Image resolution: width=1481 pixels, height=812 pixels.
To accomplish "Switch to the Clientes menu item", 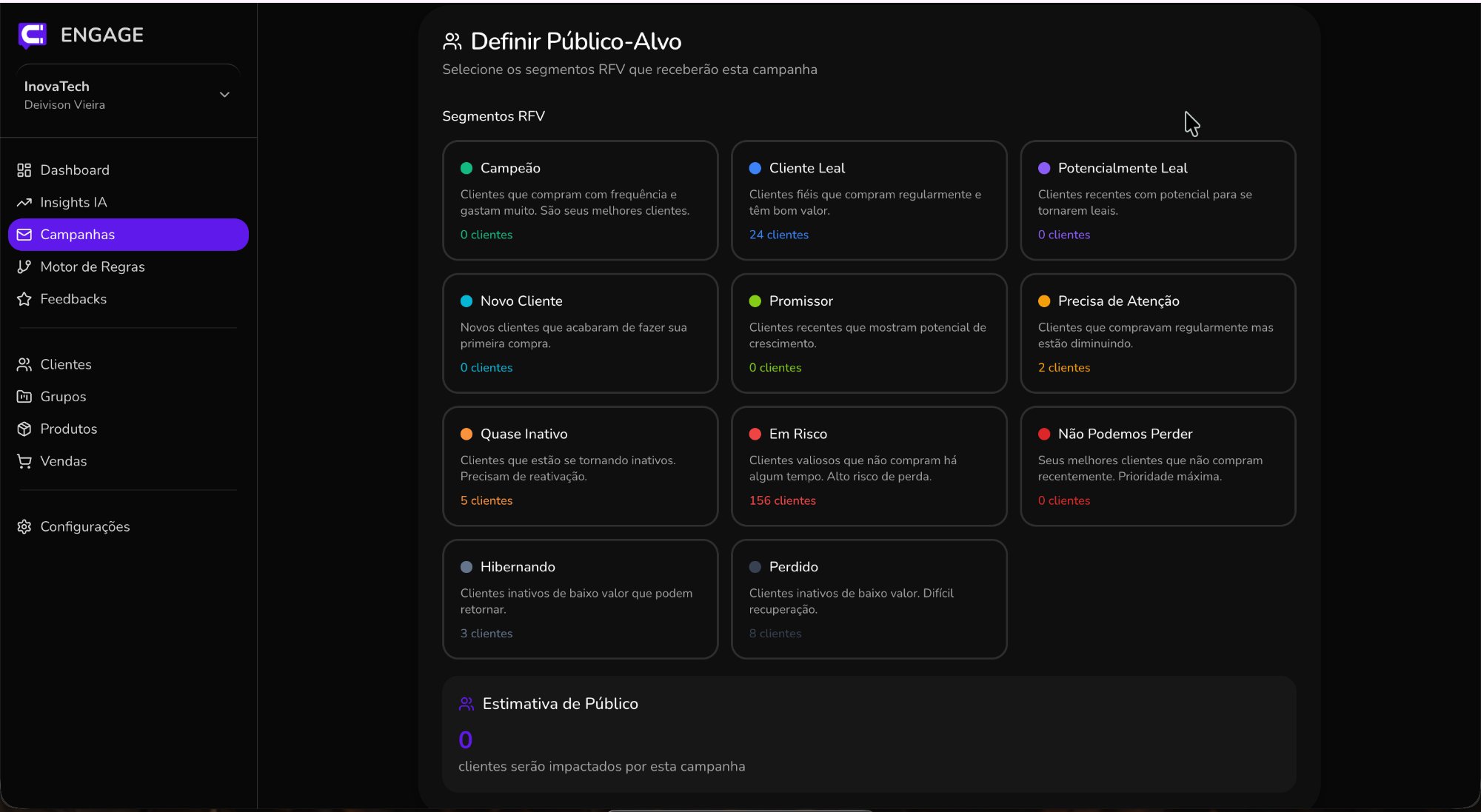I will click(x=65, y=364).
